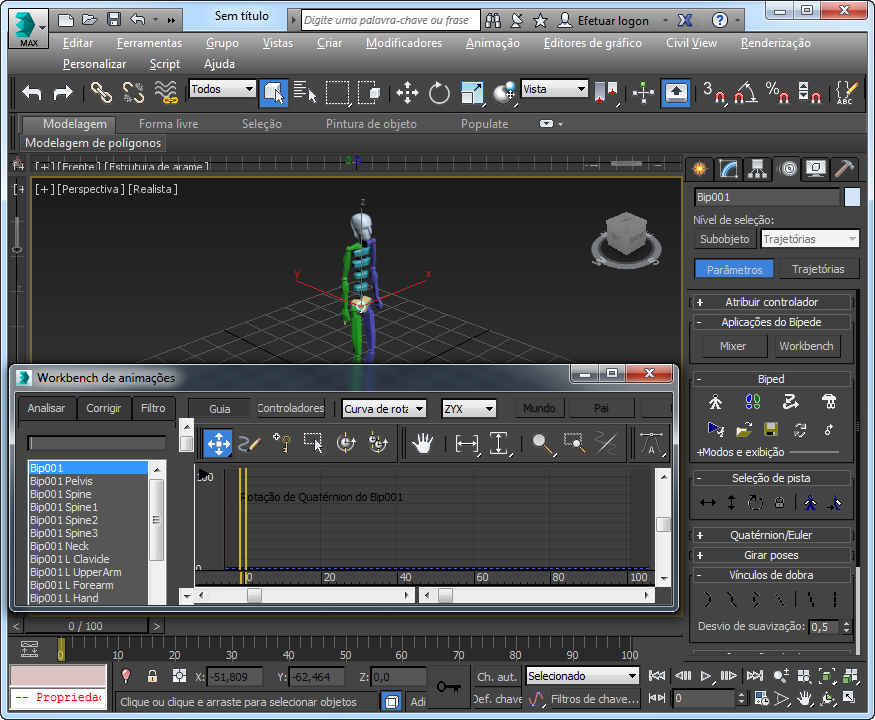Click the Undo arrow in main toolbar
Screen dimensions: 875x720
pos(32,93)
